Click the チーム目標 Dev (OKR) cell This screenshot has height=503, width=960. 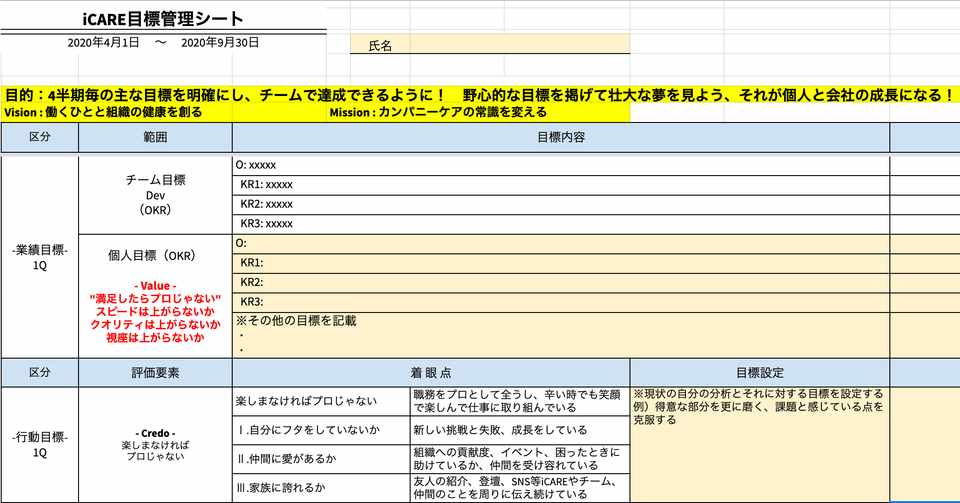156,195
